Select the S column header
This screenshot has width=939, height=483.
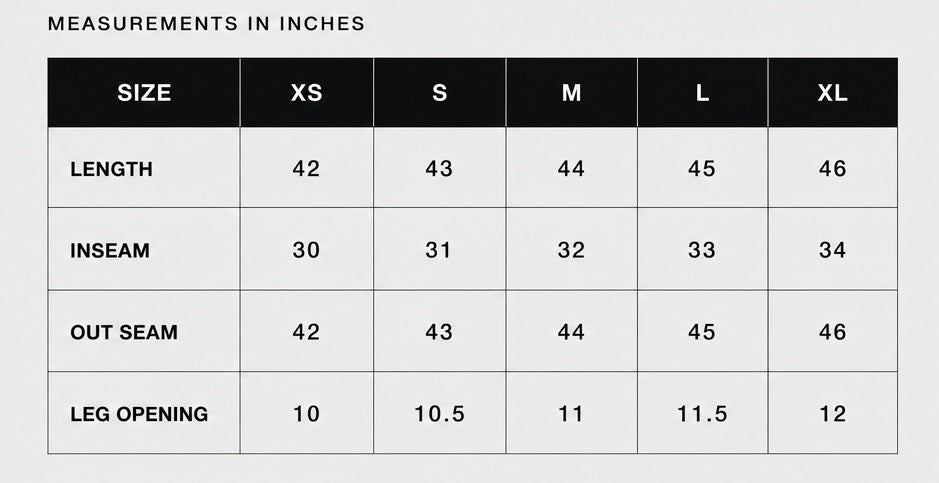[x=440, y=93]
